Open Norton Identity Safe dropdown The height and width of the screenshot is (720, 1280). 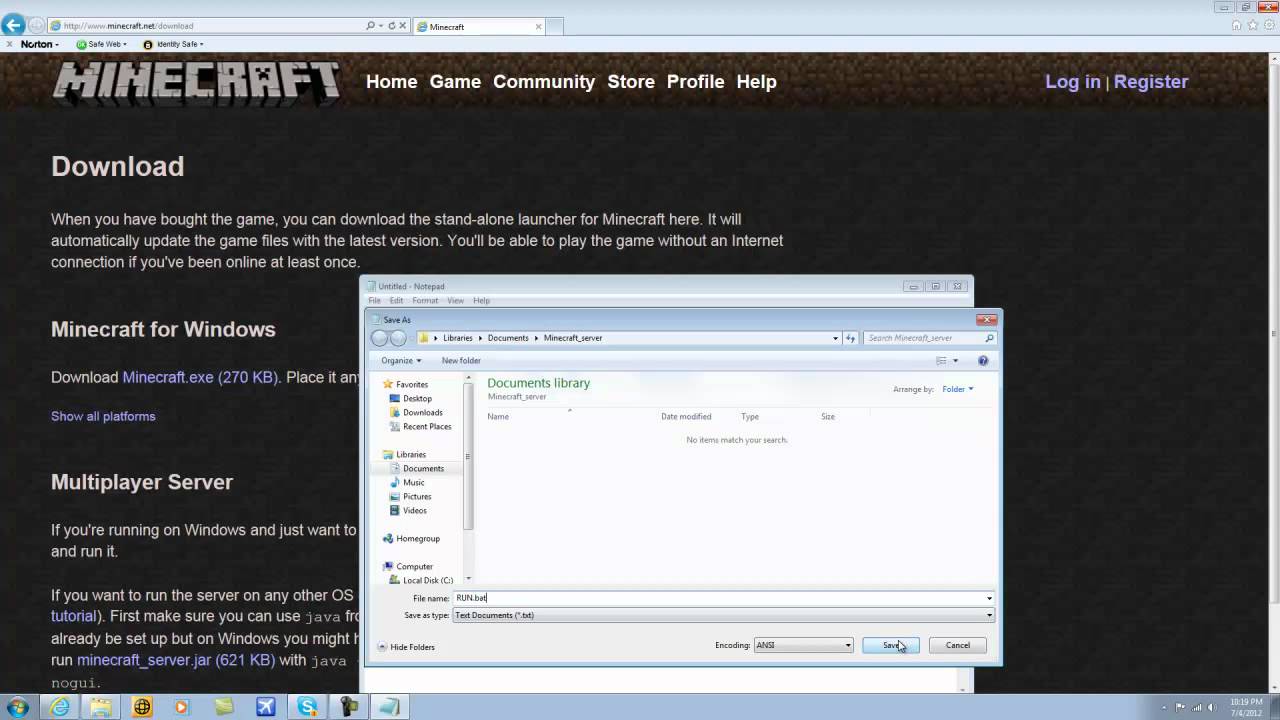tap(173, 44)
